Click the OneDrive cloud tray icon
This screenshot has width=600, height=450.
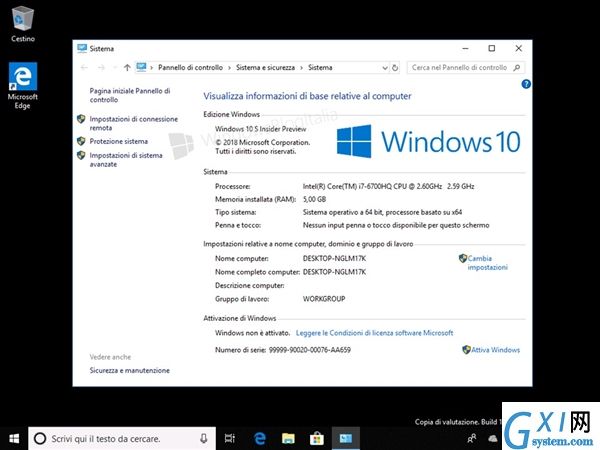[493, 439]
